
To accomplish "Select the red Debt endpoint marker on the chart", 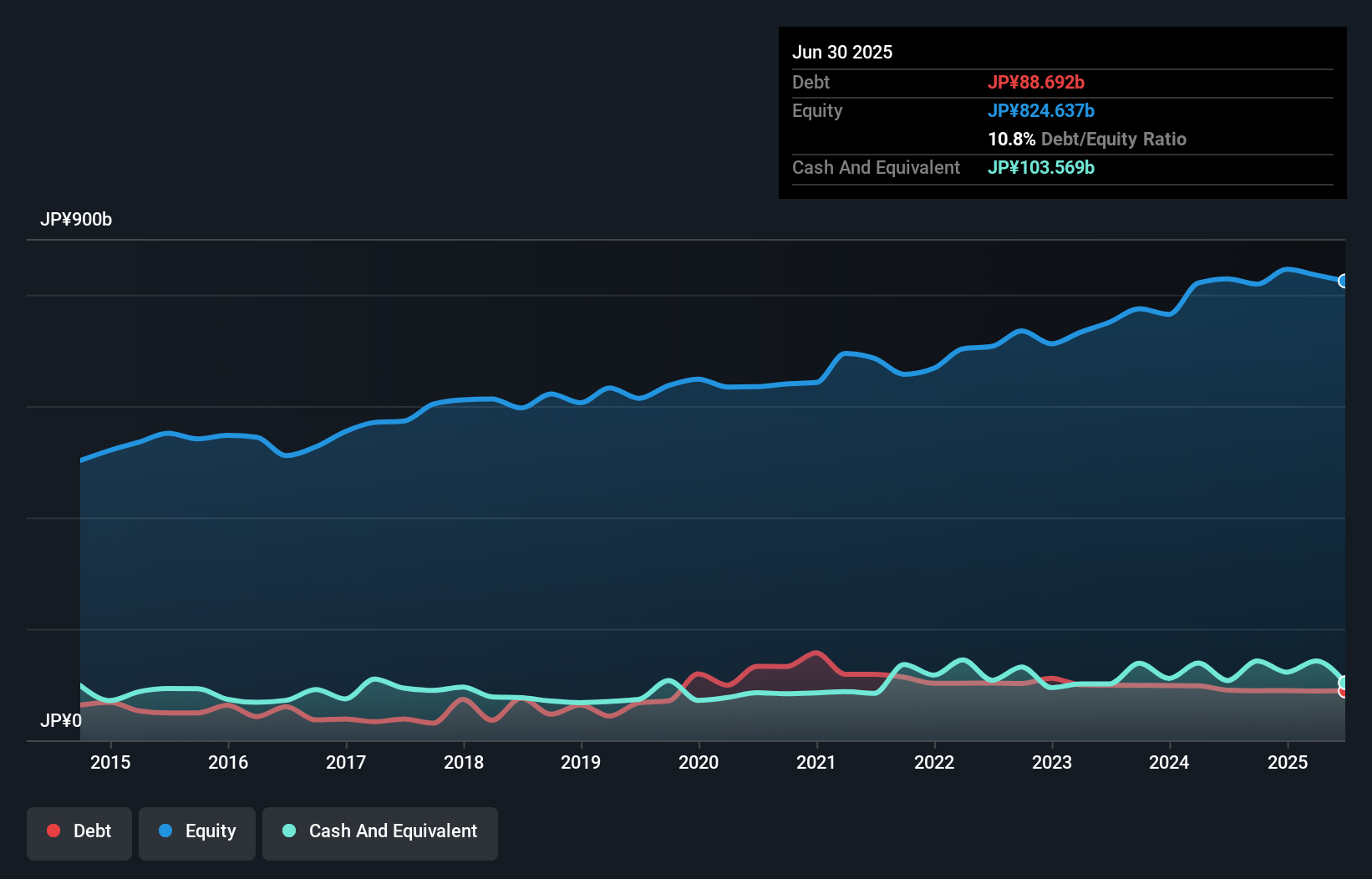I will tap(1343, 692).
